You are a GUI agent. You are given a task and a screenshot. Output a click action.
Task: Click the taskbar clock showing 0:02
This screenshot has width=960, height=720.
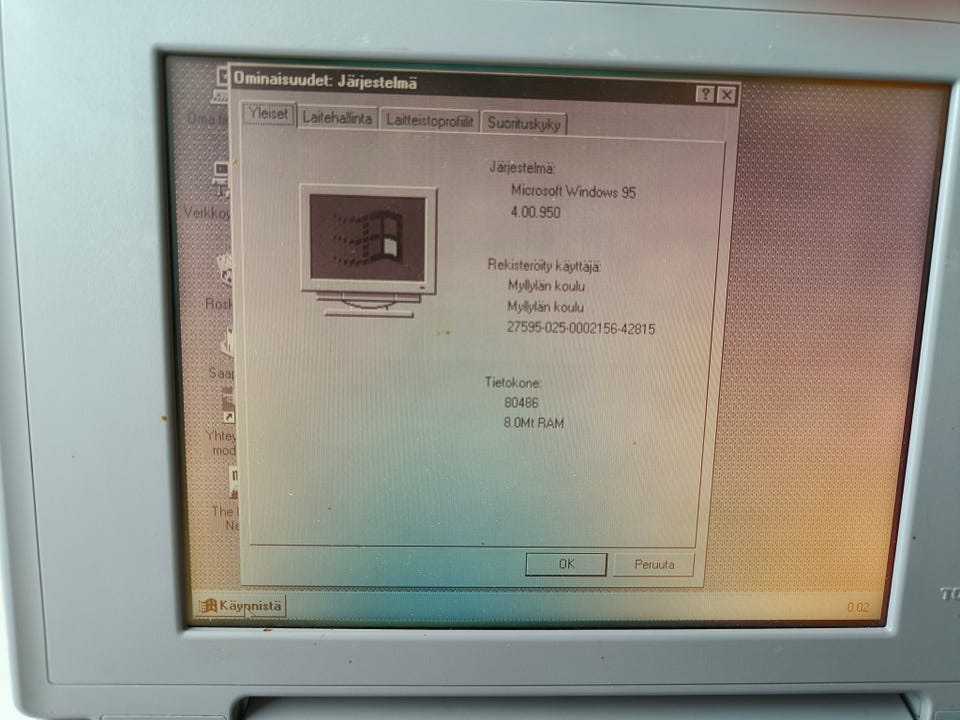[x=858, y=607]
